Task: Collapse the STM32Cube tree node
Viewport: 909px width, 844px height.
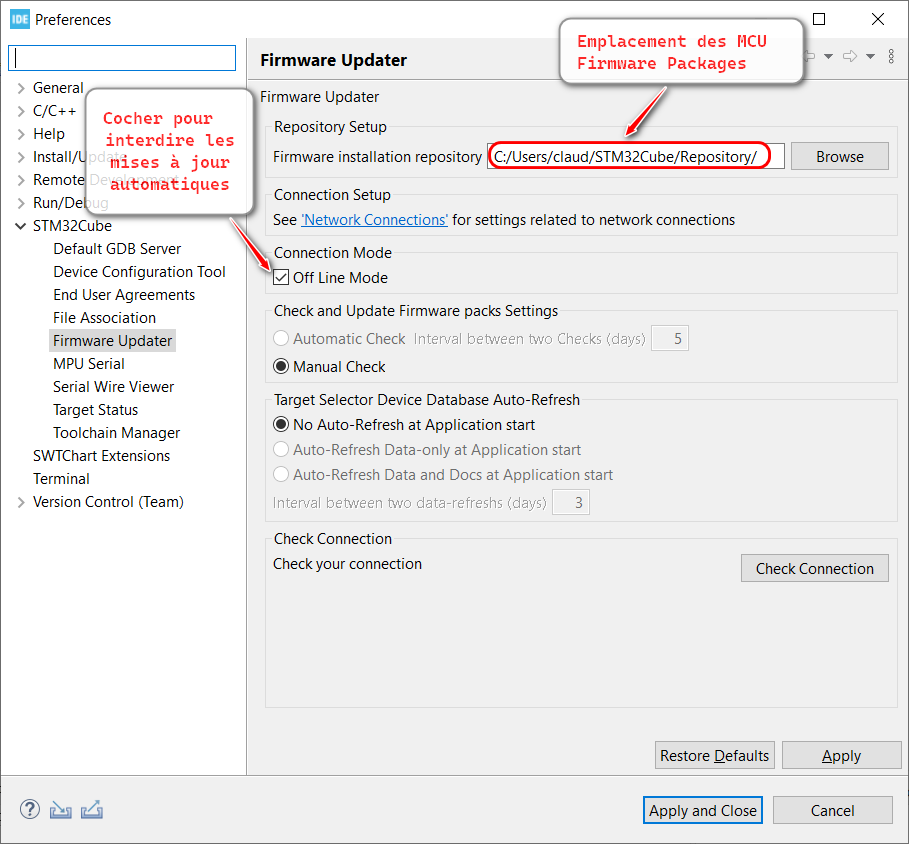Action: [21, 226]
